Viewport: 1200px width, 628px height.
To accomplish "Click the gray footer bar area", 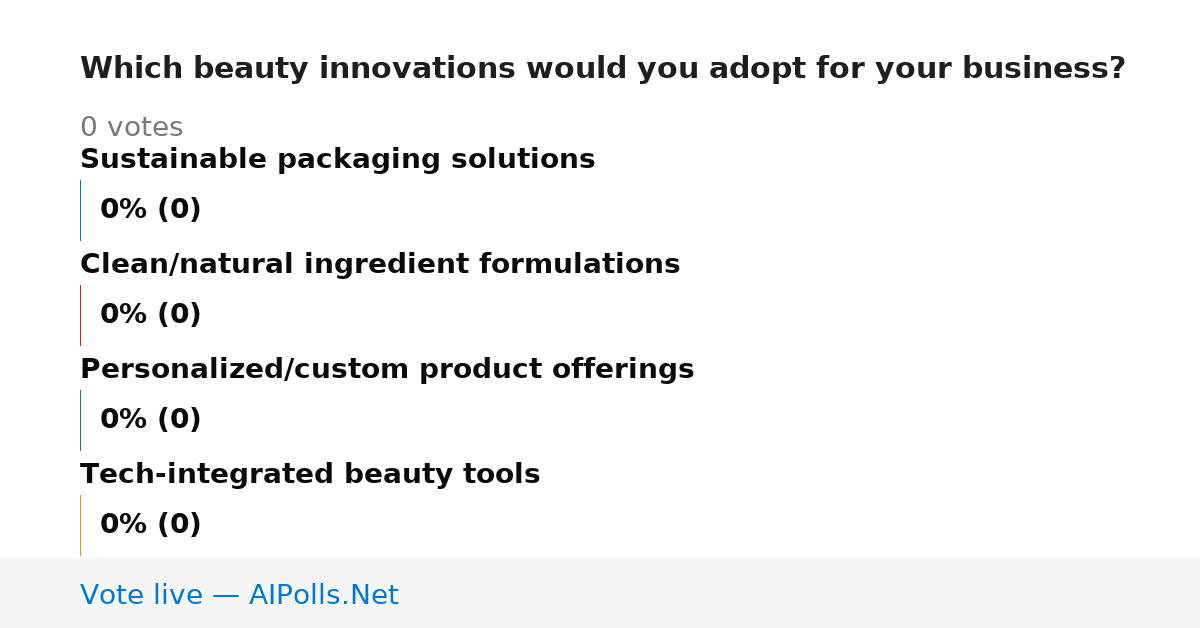I will pyautogui.click(x=600, y=593).
